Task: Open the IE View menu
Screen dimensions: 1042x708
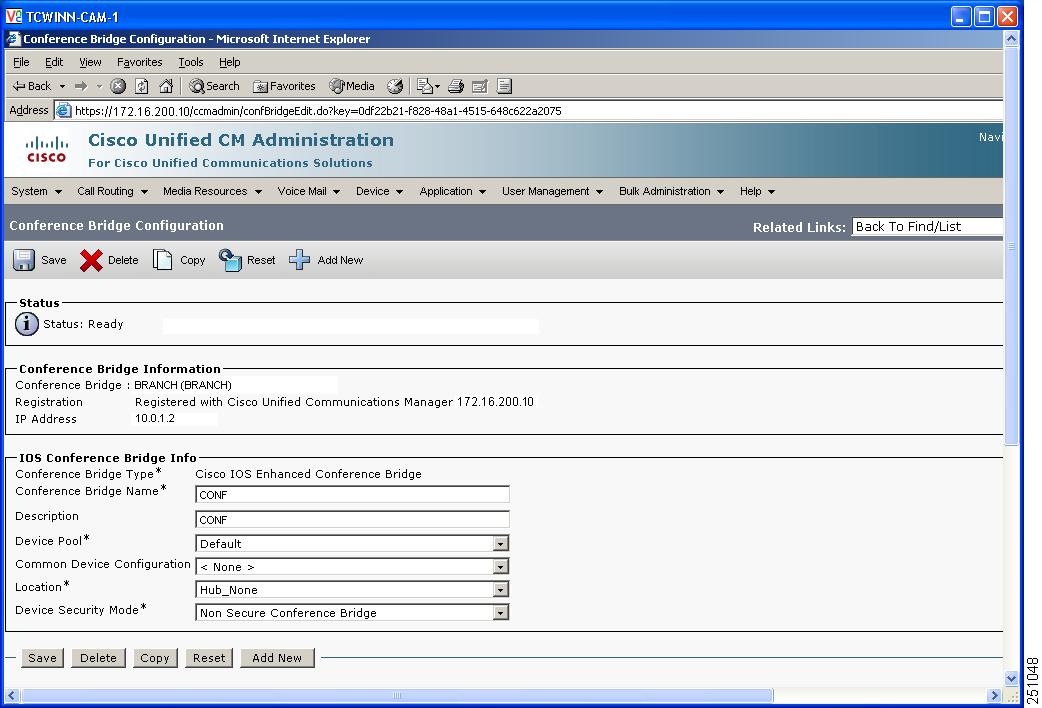Action: click(x=90, y=62)
